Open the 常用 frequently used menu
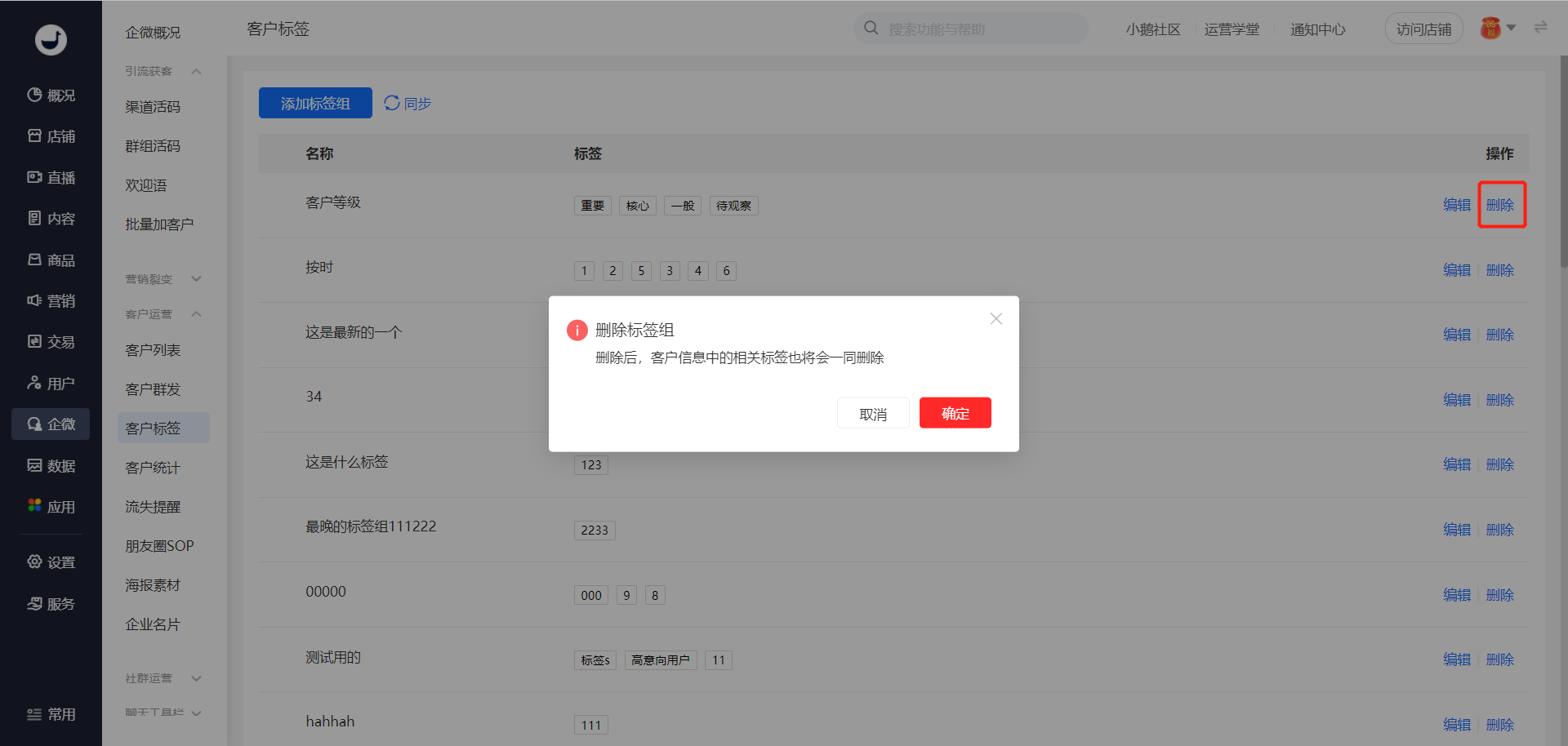The image size is (1568, 746). click(x=51, y=714)
